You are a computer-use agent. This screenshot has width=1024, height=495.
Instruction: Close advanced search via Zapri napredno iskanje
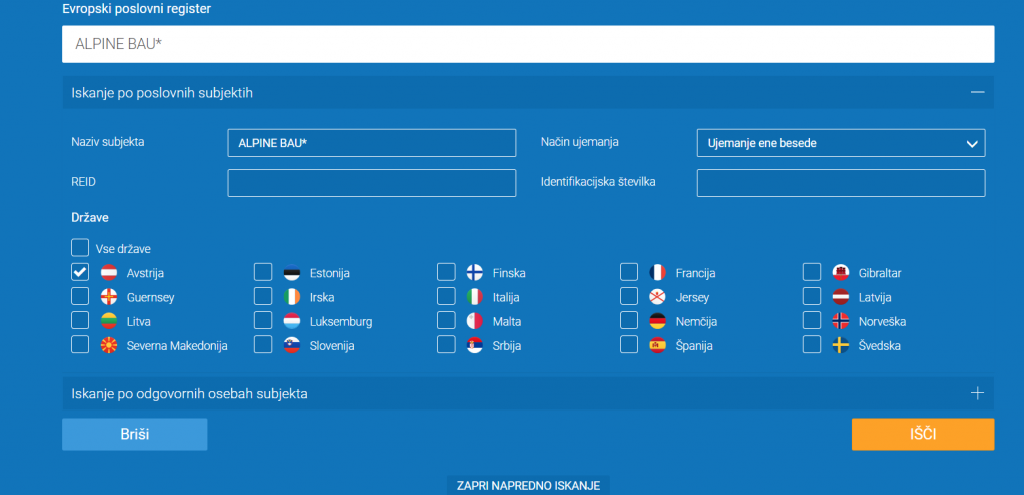(527, 485)
